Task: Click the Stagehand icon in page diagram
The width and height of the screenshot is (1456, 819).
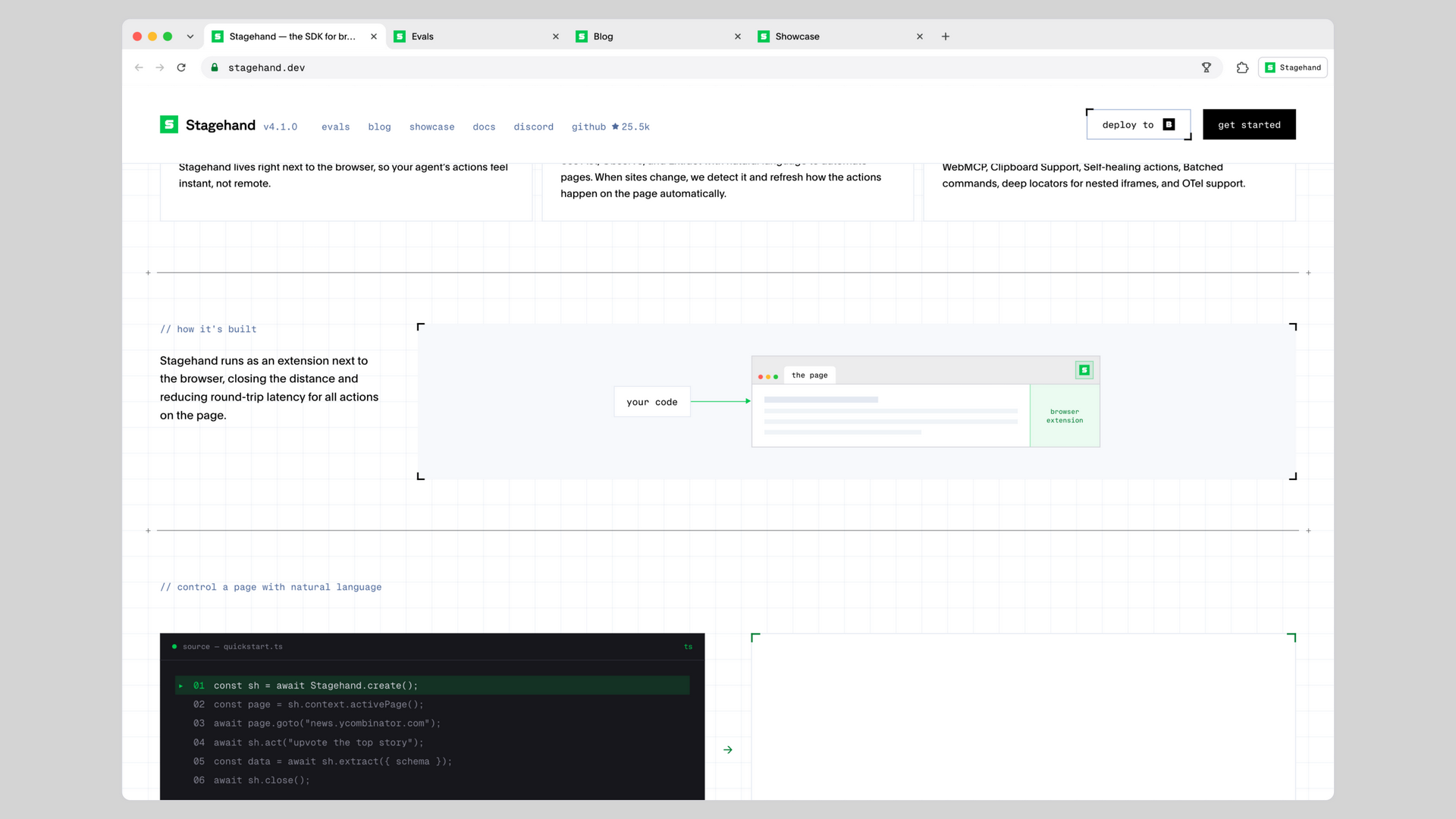Action: 1084,370
